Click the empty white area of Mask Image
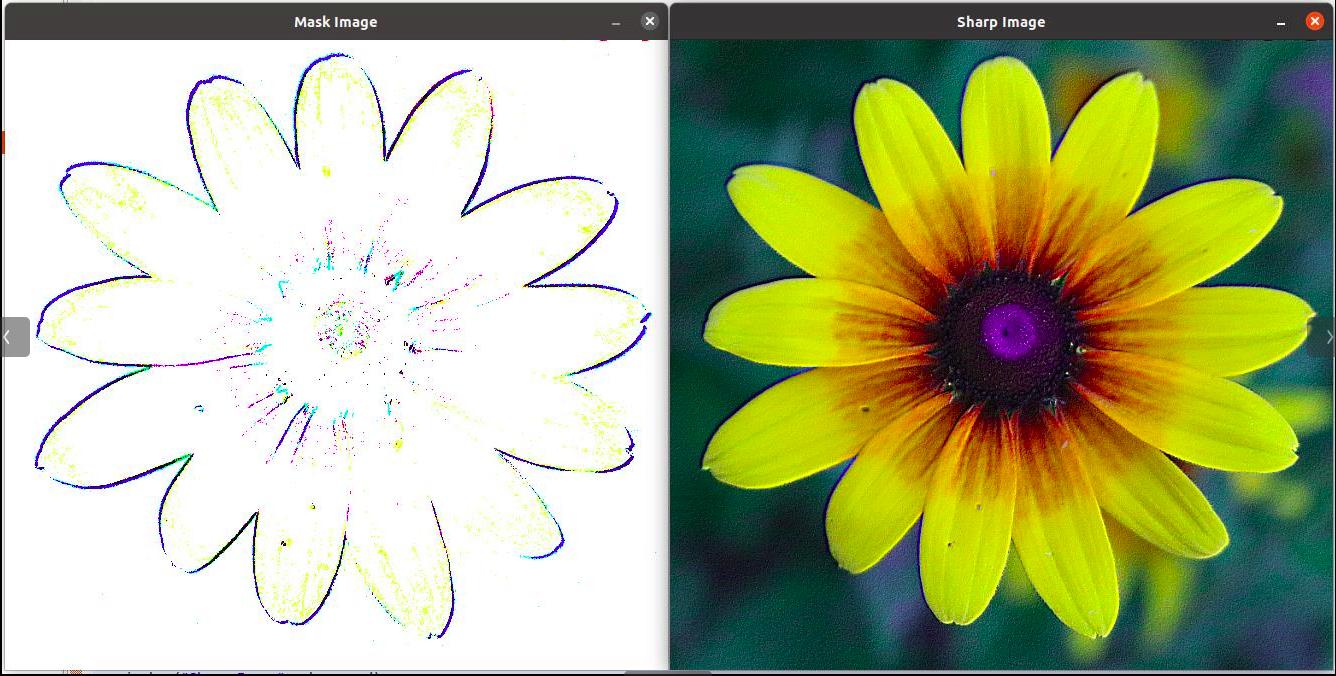Viewport: 1336px width, 676px height. coord(80,600)
